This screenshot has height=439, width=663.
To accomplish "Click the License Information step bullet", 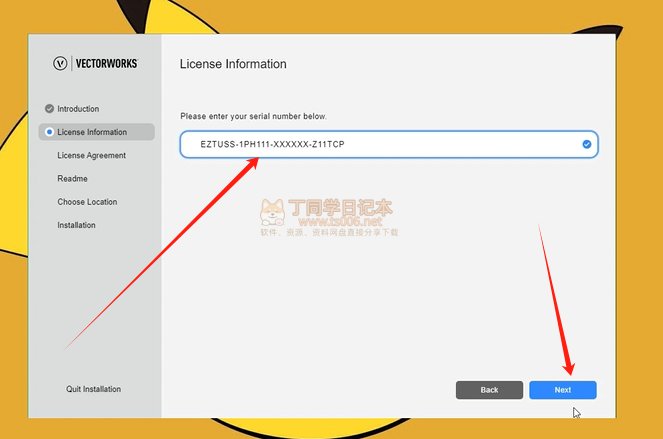I will pyautogui.click(x=49, y=132).
